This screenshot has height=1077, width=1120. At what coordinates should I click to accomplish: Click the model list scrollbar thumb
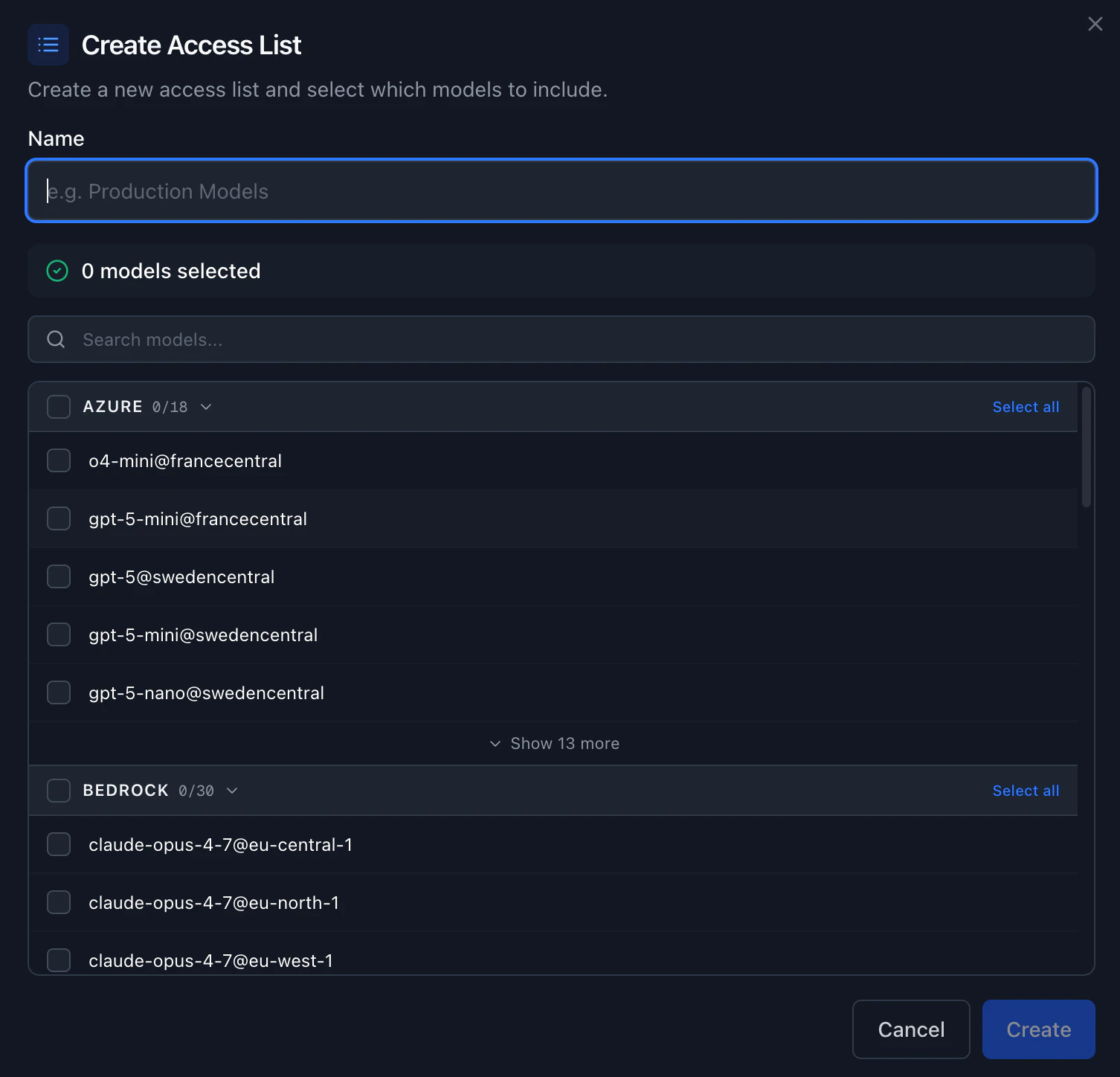1086,446
